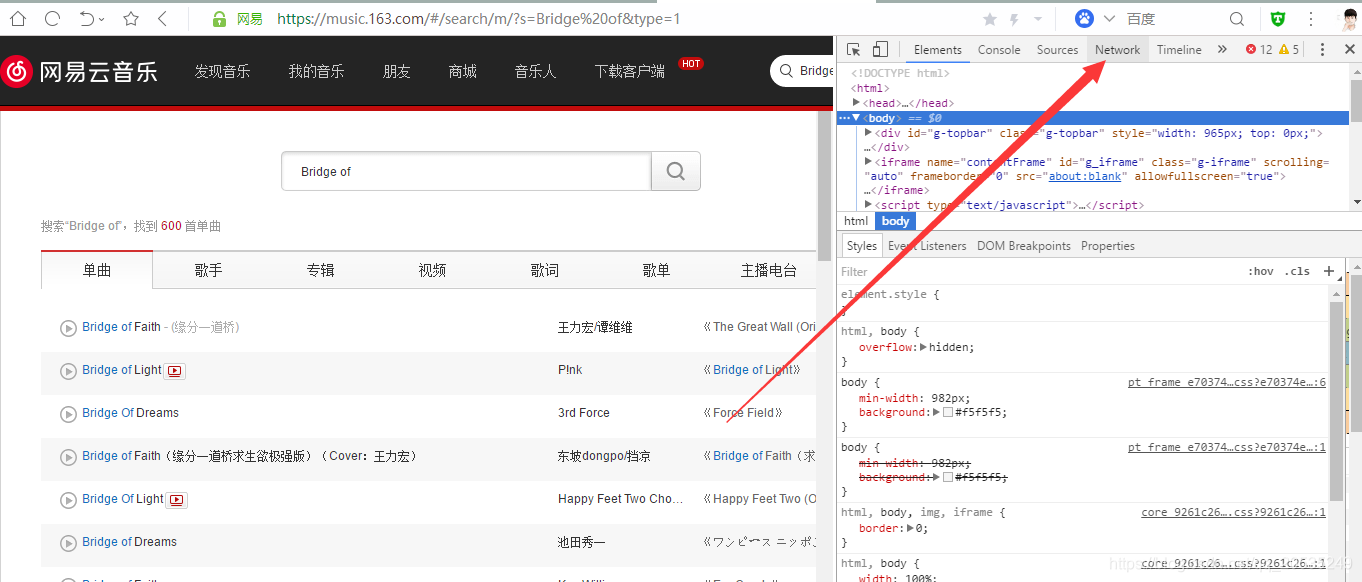Open the MV icon for Happy Feet's Bridge Of Light

pos(177,500)
